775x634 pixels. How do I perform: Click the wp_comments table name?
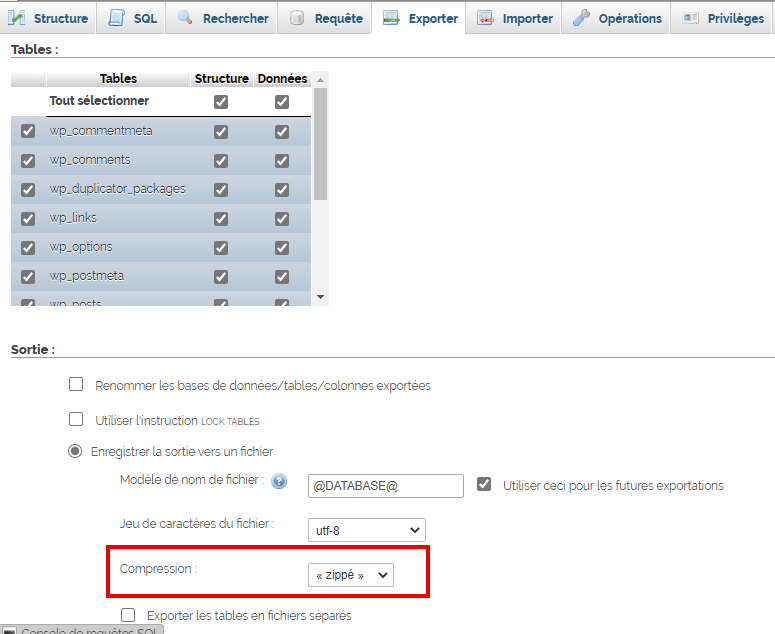[89, 160]
